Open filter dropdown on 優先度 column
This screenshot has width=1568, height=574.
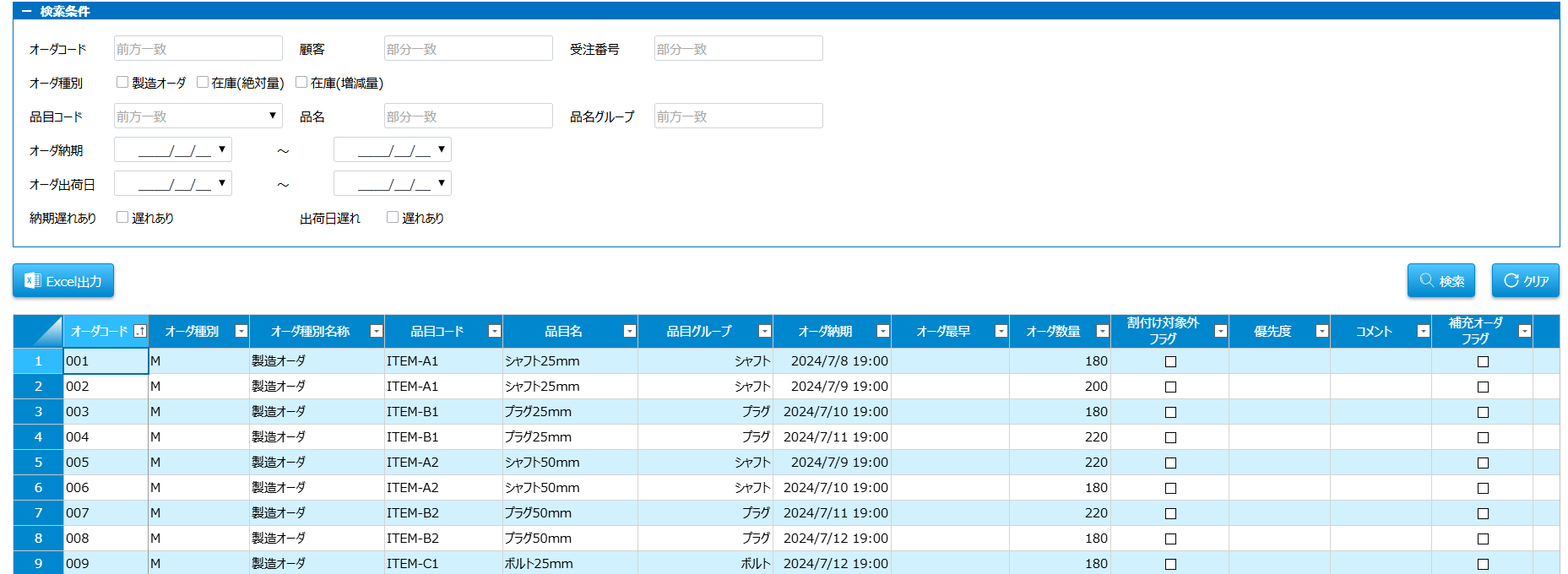1322,331
